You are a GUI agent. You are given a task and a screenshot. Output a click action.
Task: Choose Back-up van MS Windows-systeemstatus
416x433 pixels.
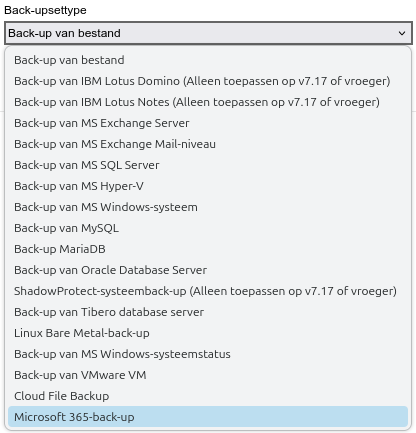click(208, 354)
